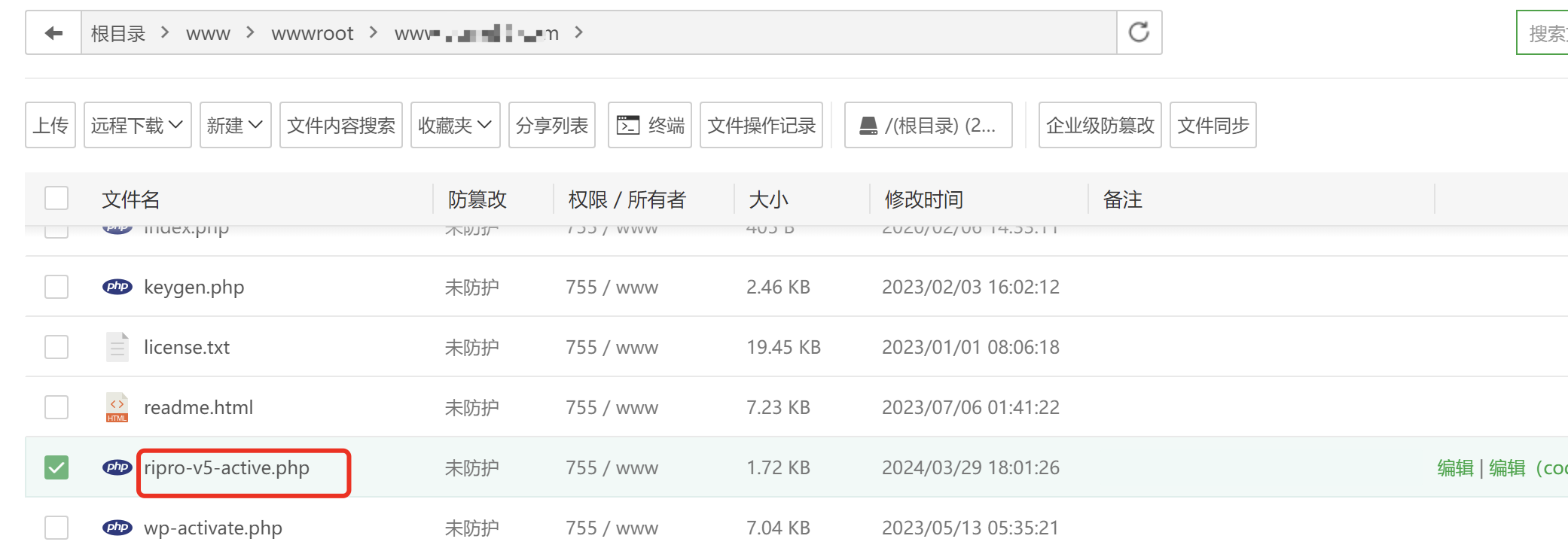Go to 根目录 in breadcrumb
Image resolution: width=1568 pixels, height=554 pixels.
[118, 33]
